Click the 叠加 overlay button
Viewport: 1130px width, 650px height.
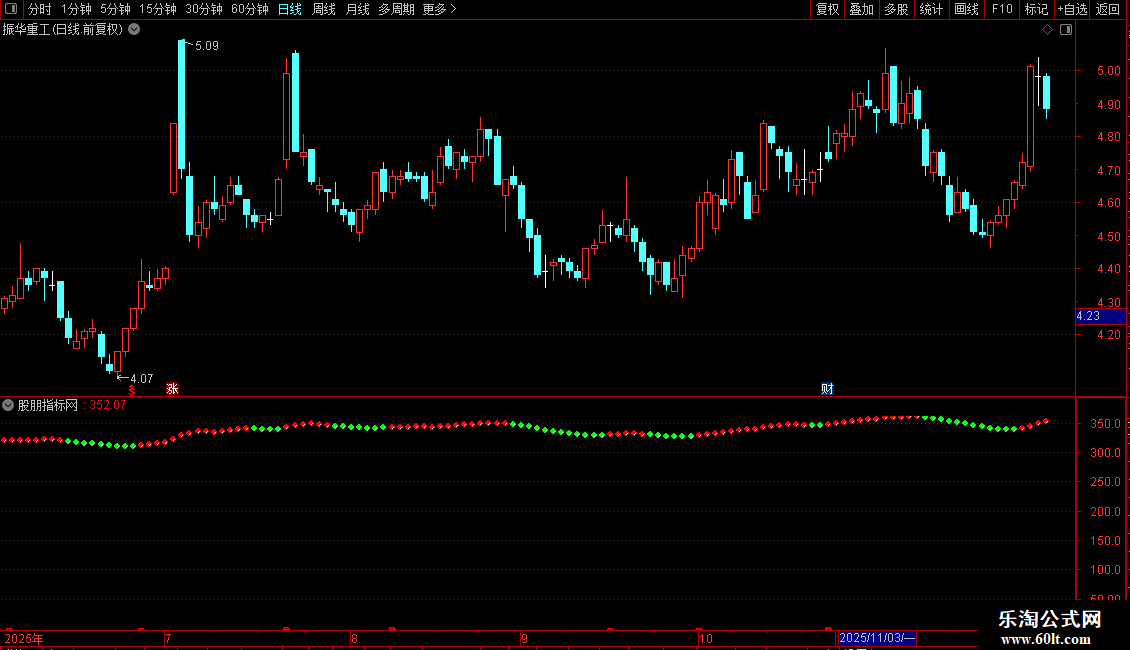pyautogui.click(x=862, y=9)
